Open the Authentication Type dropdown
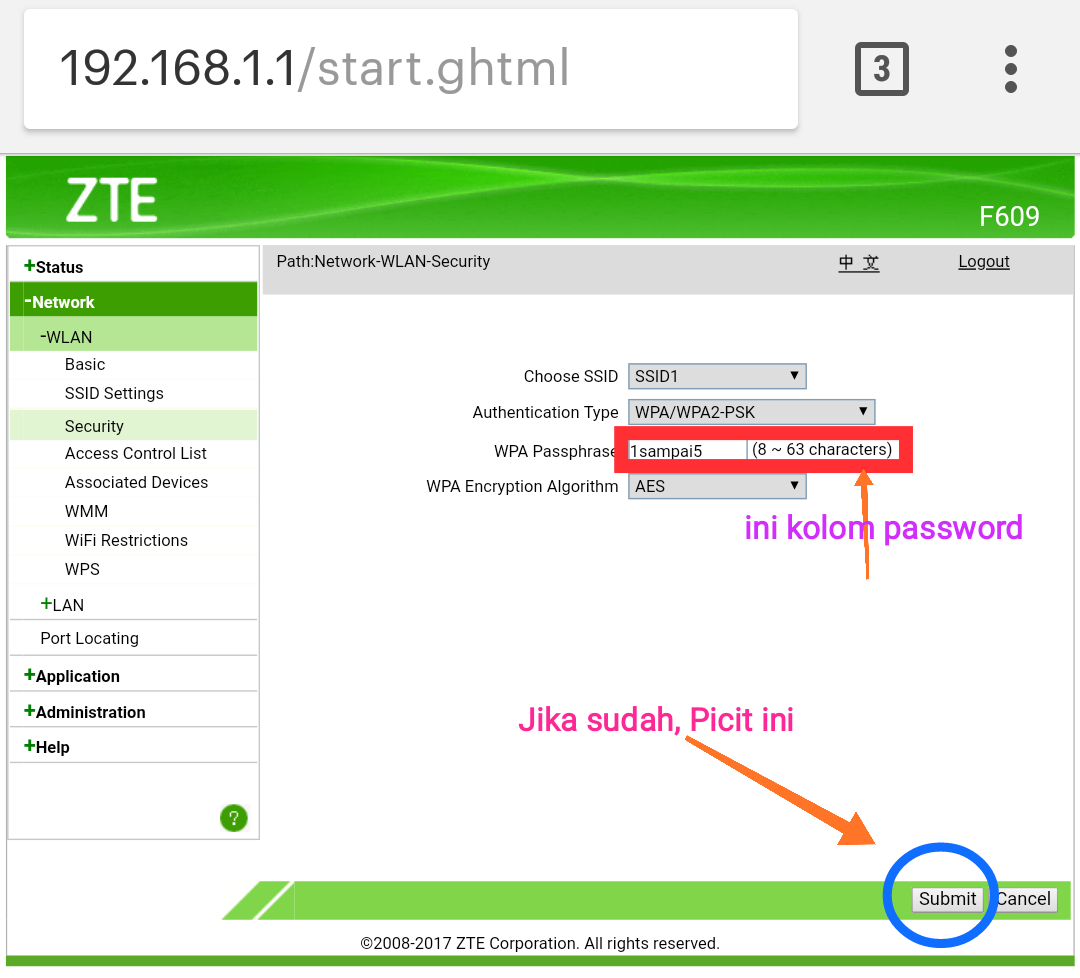 point(751,412)
